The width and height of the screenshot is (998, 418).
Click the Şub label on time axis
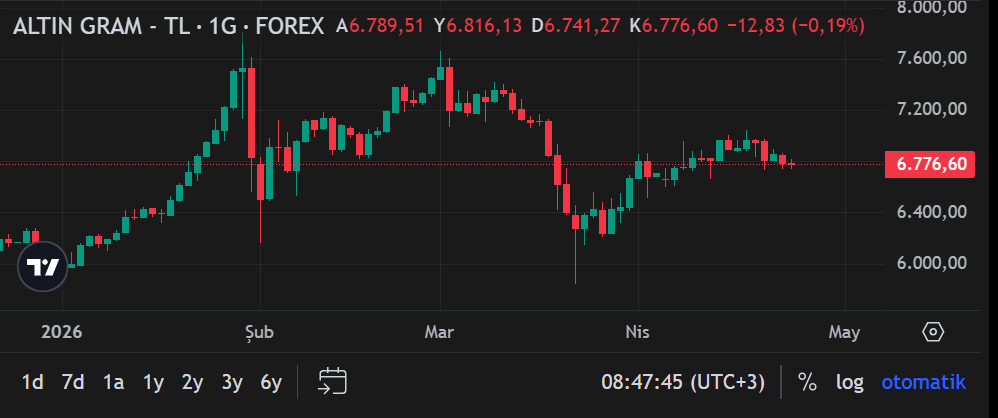point(260,332)
